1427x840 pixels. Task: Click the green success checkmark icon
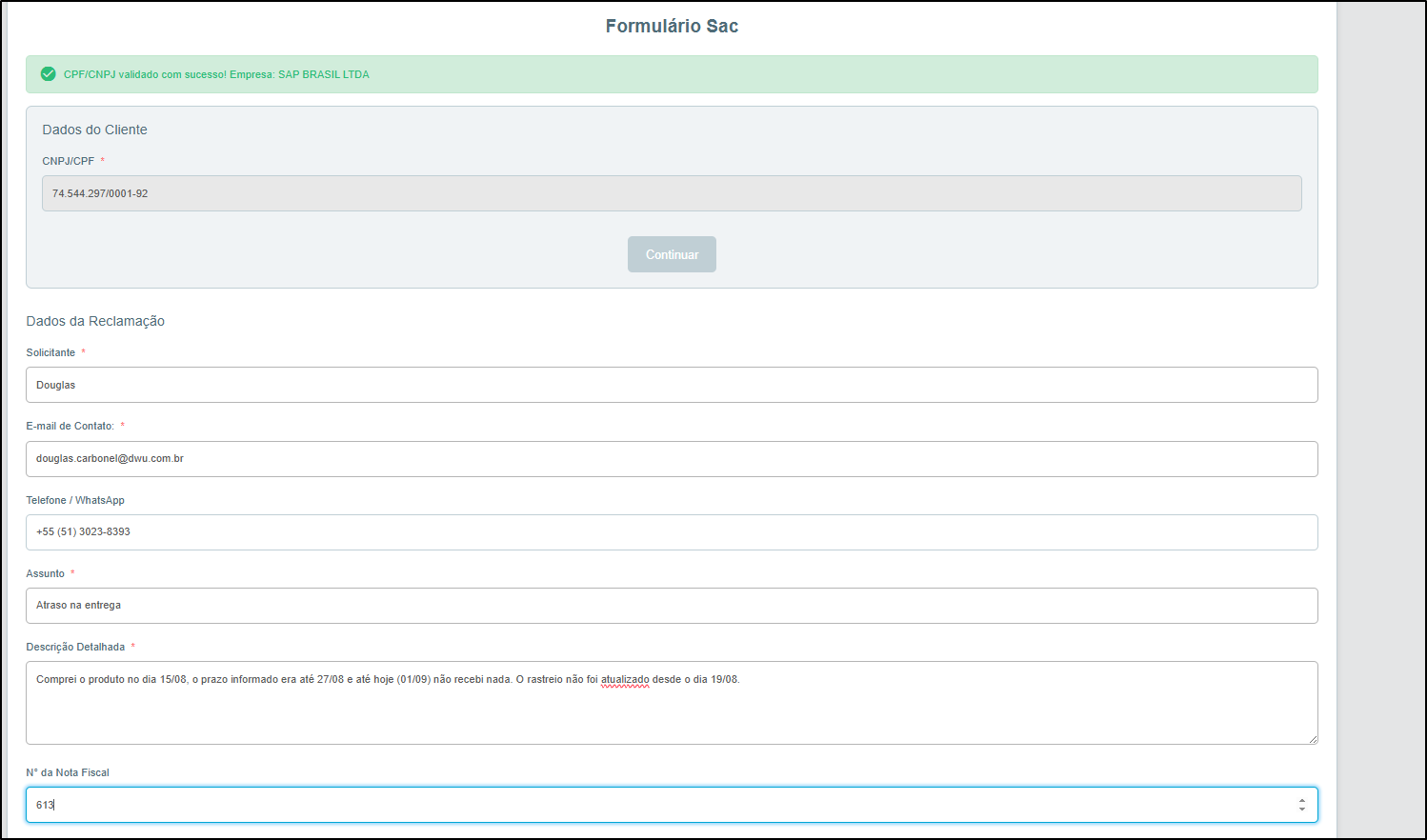coord(49,74)
